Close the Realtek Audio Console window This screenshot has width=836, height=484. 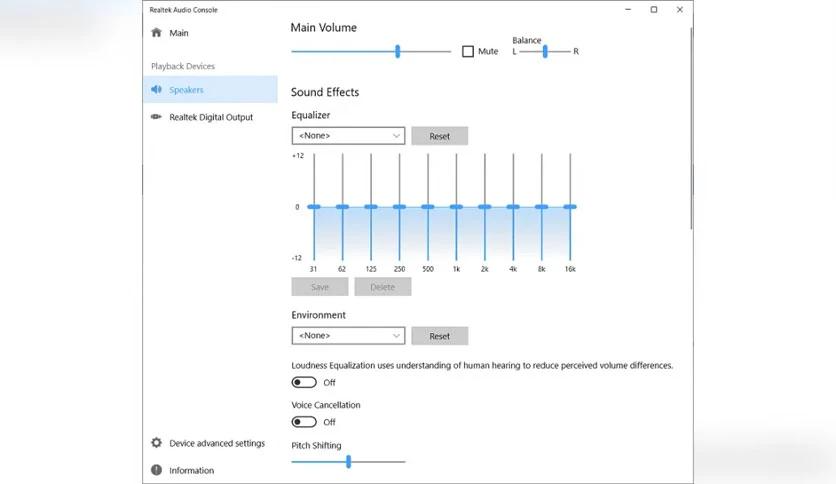680,10
